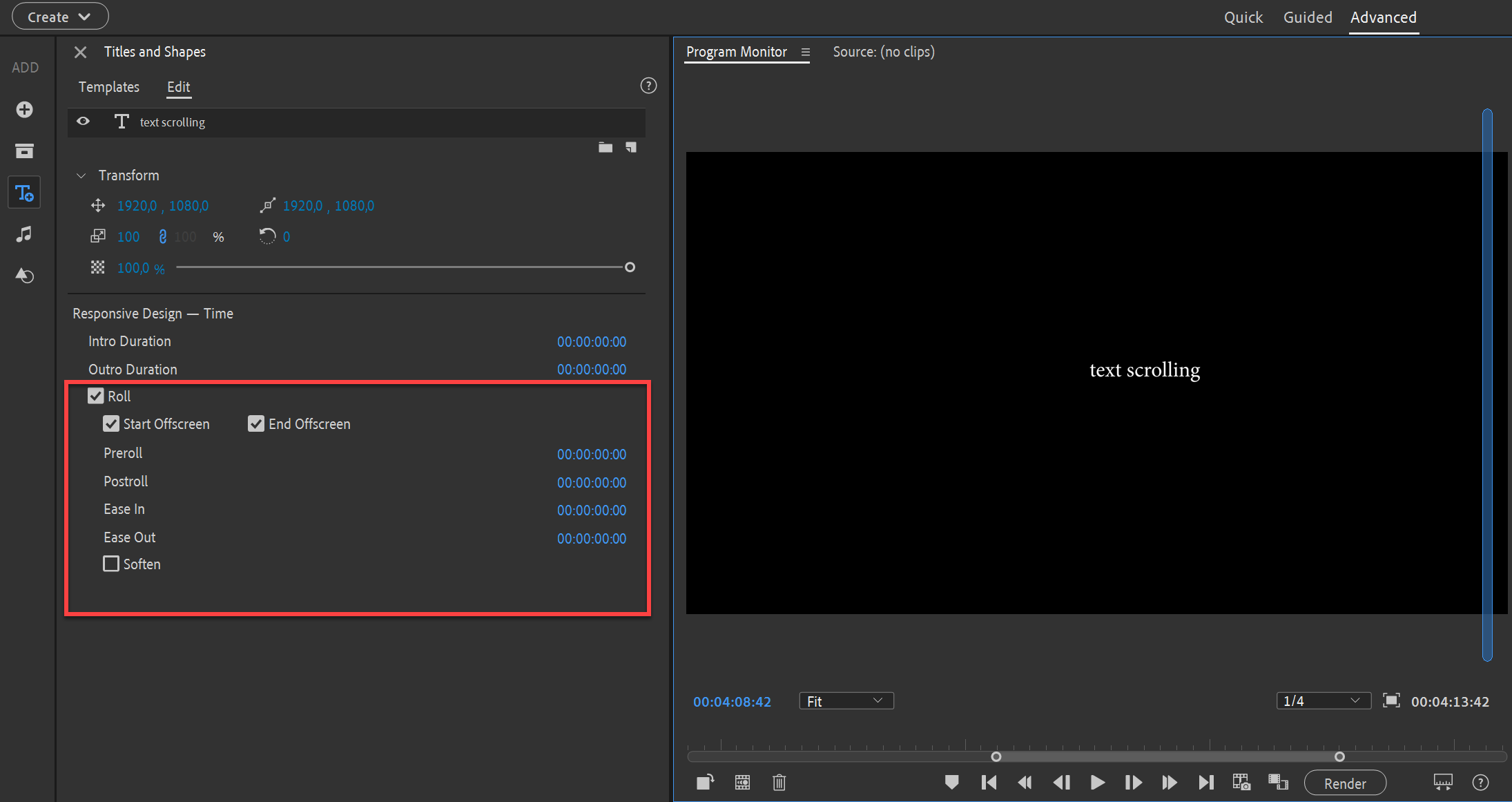Disable the Start Offscreen checkbox
This screenshot has width=1512, height=802.
(x=111, y=423)
